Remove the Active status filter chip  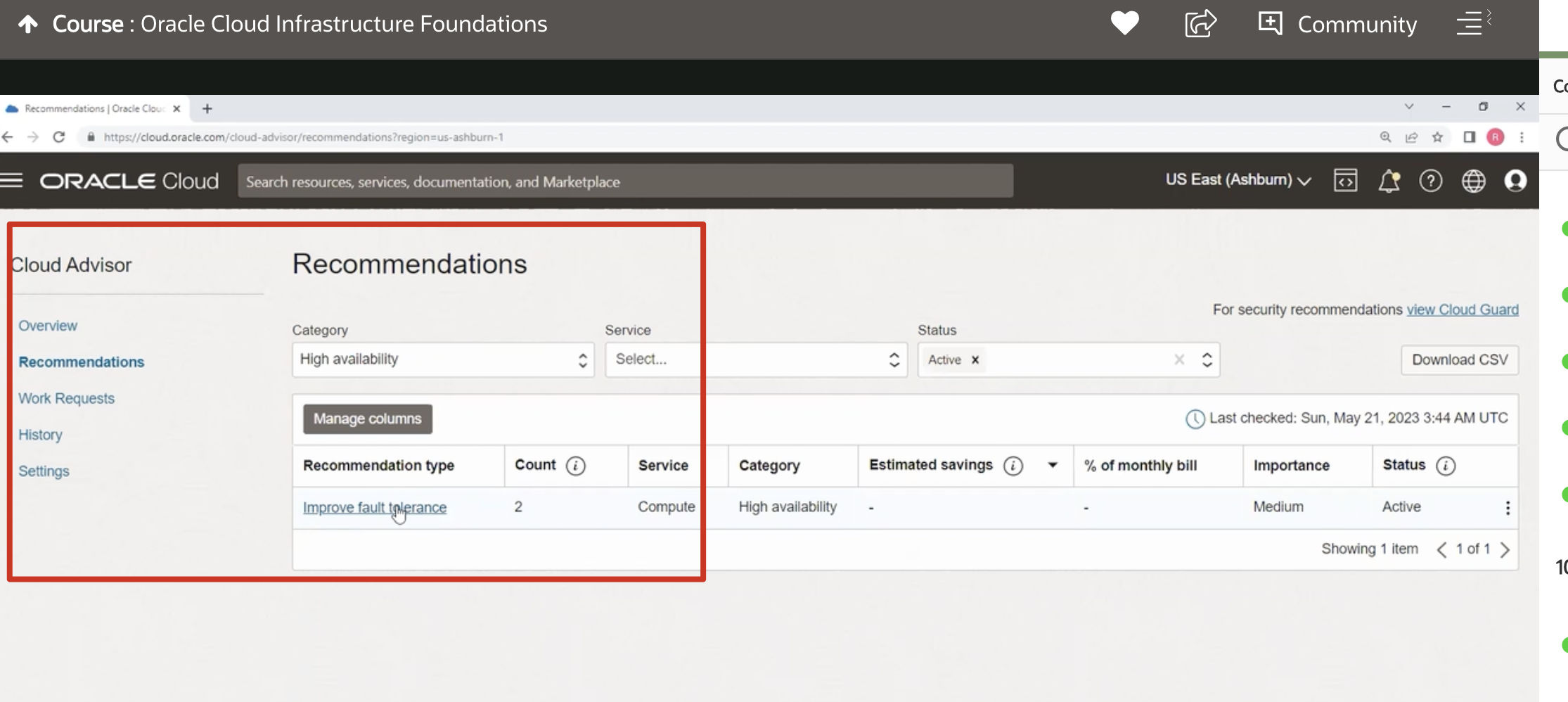(x=975, y=360)
